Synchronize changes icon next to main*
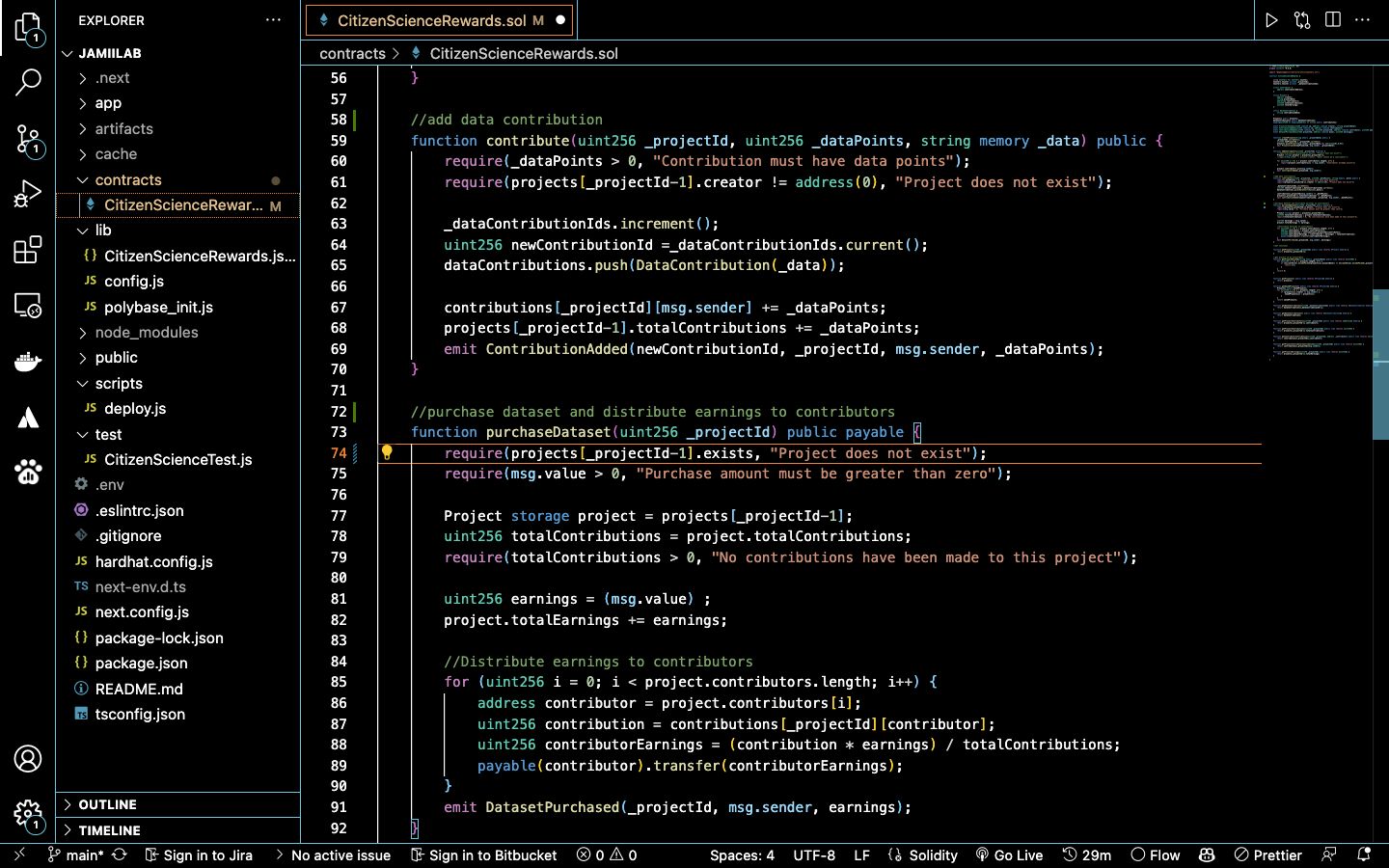The height and width of the screenshot is (868, 1389). (x=120, y=854)
